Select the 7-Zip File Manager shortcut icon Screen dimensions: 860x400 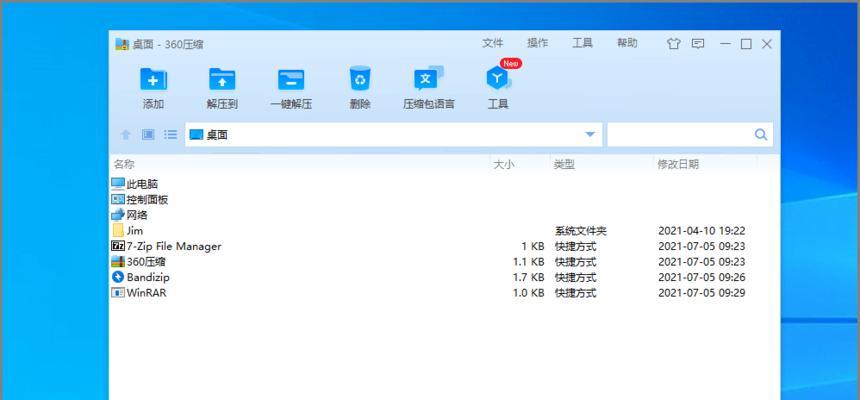[118, 246]
